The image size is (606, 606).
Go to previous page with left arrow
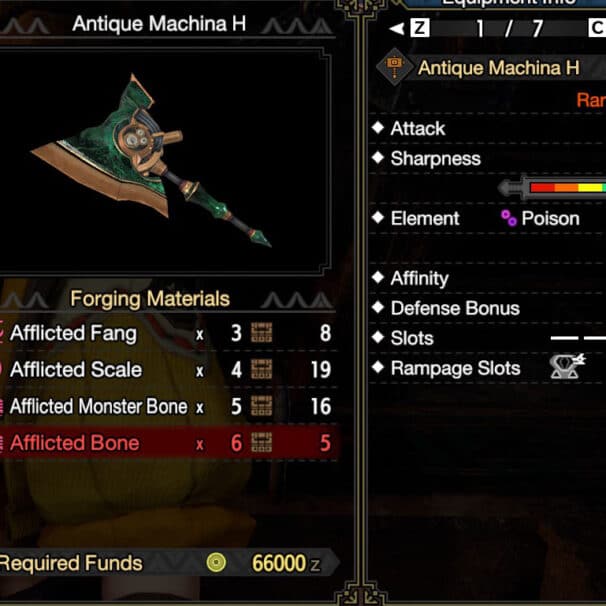(x=397, y=28)
